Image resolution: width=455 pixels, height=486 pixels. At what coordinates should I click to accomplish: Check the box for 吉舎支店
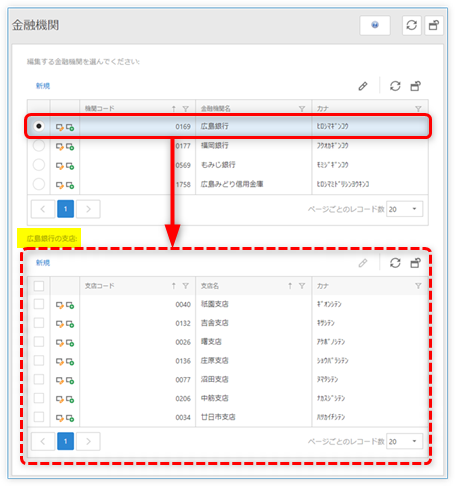coord(39,323)
